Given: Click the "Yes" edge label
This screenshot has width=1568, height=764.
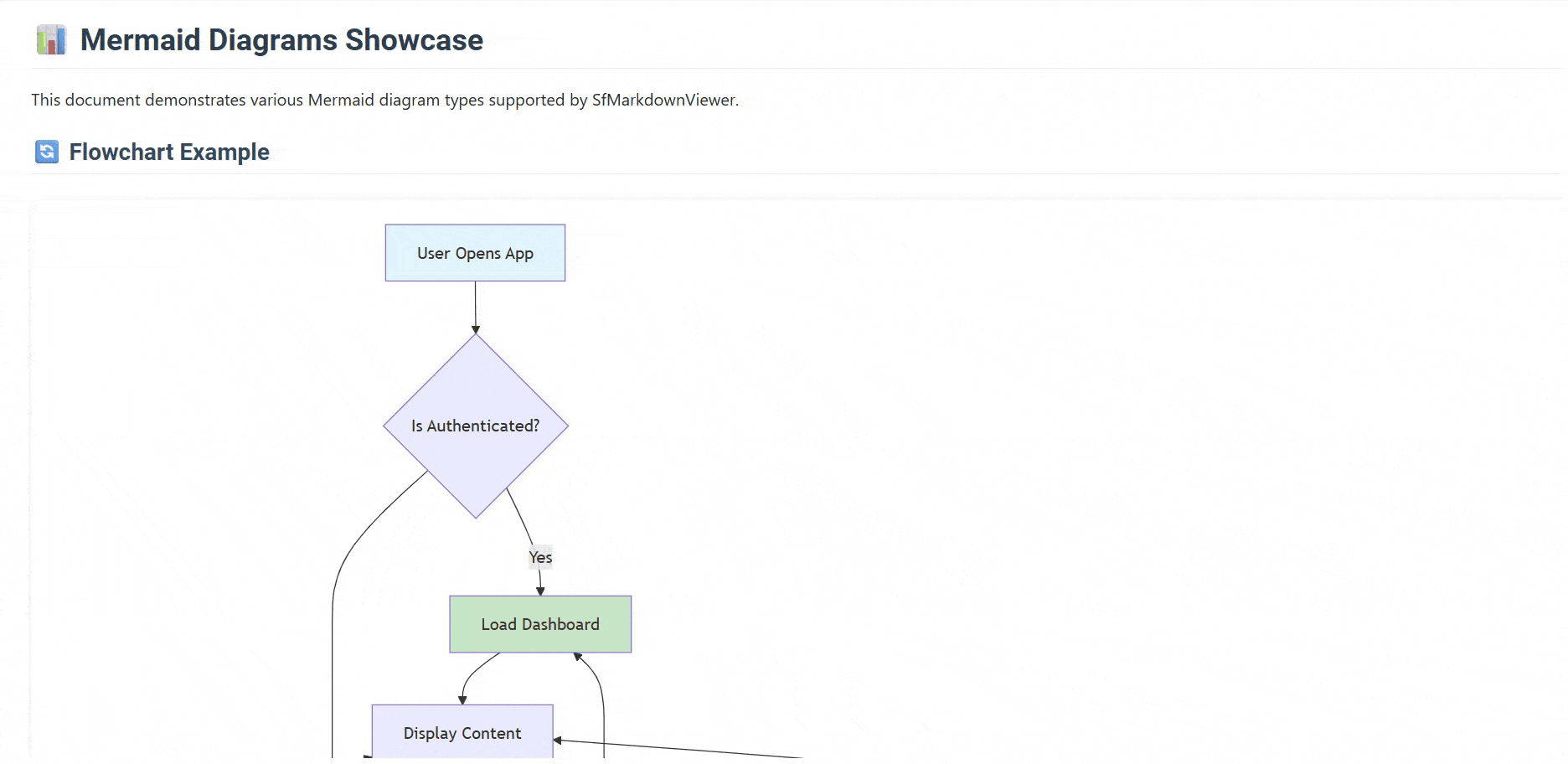Looking at the screenshot, I should coord(540,557).
